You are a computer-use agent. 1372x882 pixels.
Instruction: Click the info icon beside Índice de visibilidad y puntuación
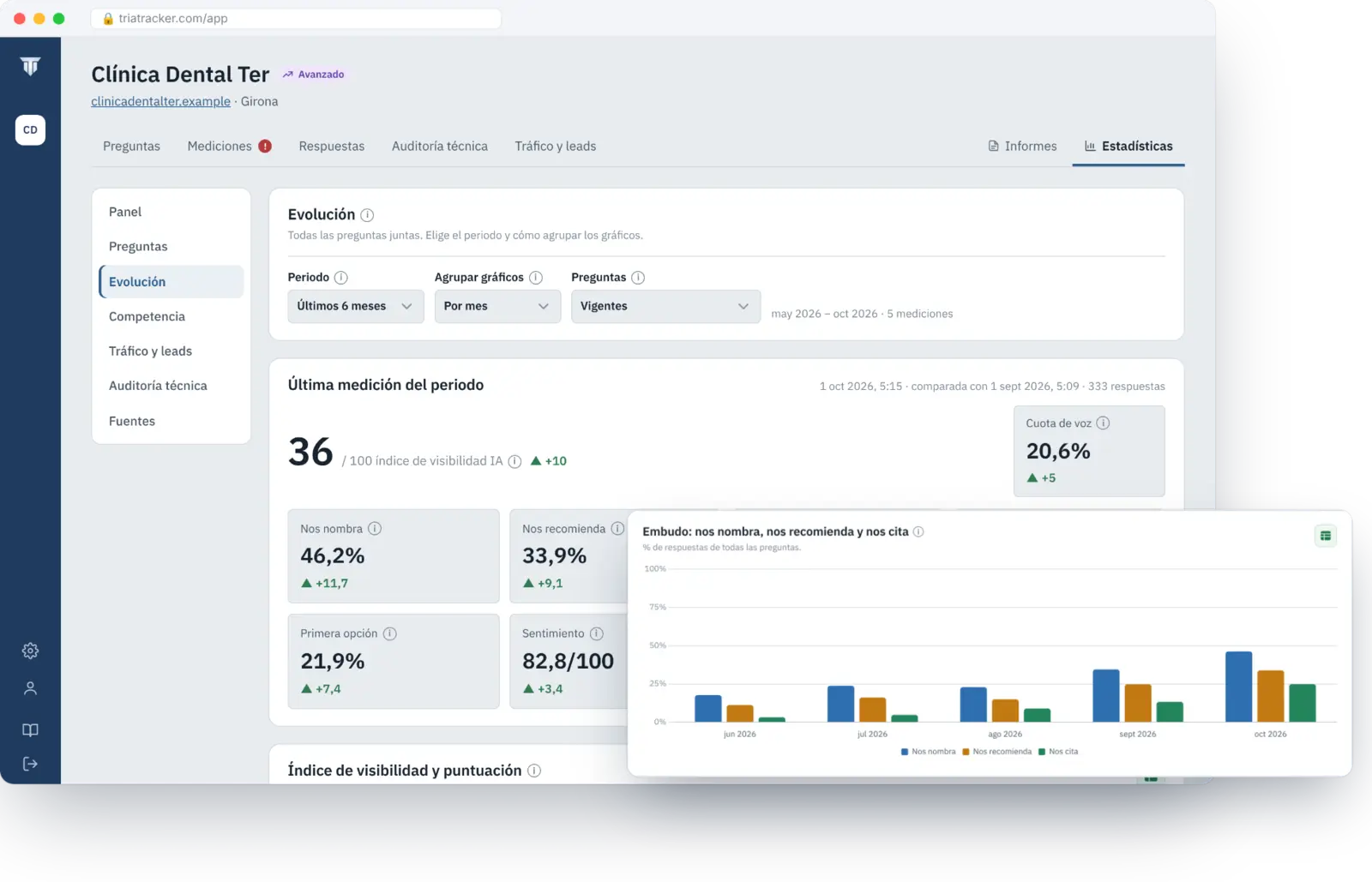coord(534,771)
